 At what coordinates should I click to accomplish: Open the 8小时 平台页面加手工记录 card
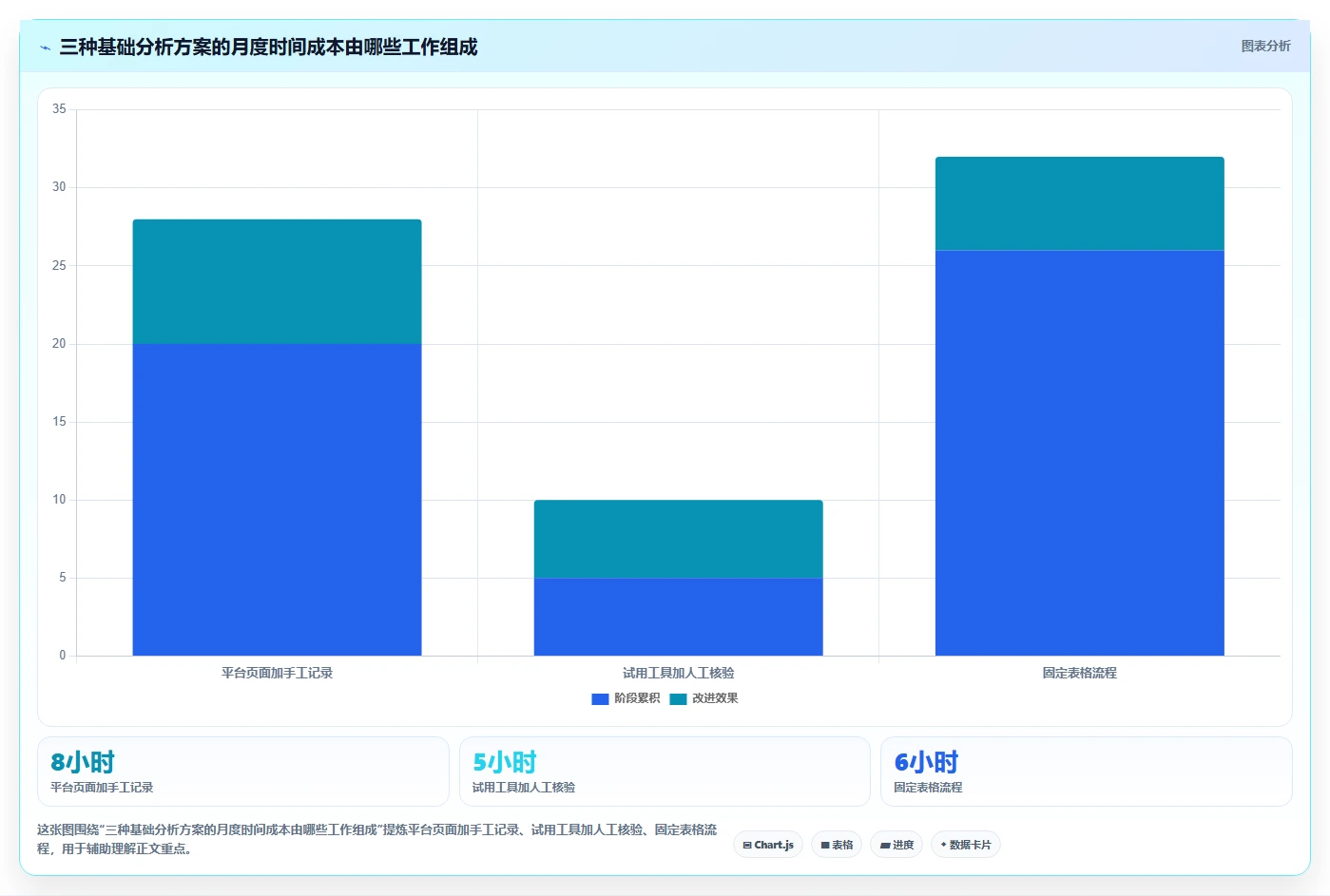(242, 772)
